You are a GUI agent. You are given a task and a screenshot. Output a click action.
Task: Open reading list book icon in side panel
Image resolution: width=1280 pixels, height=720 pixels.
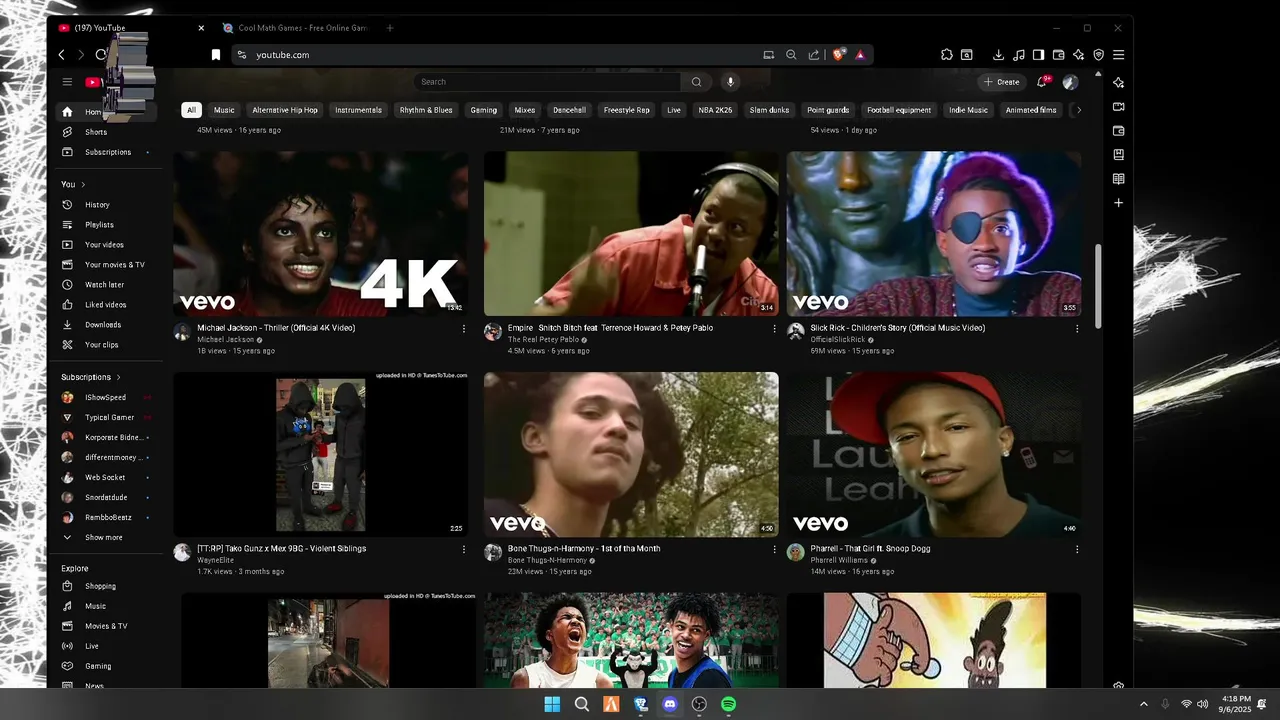(x=1118, y=179)
